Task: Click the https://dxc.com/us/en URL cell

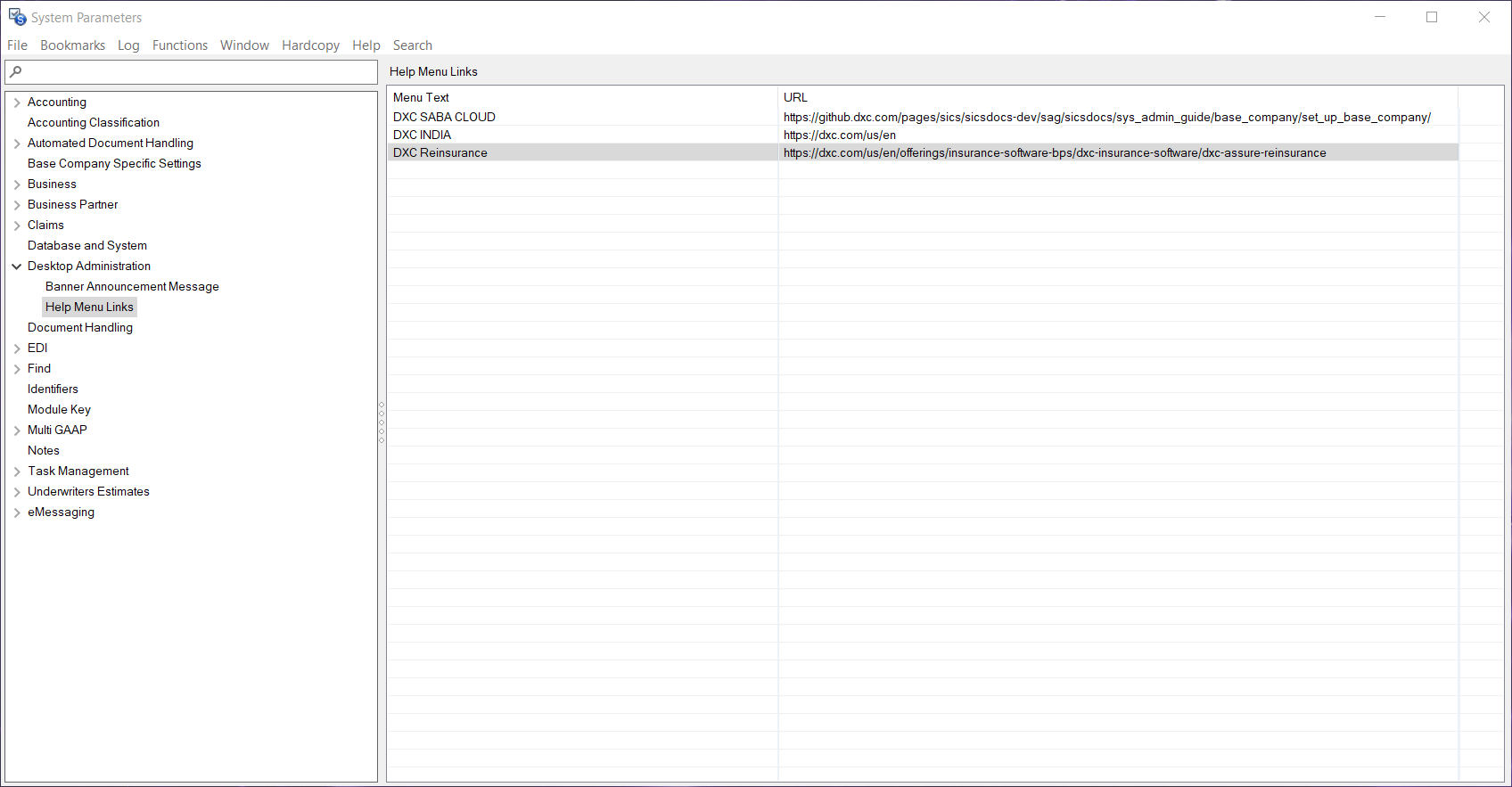Action: (x=1118, y=135)
